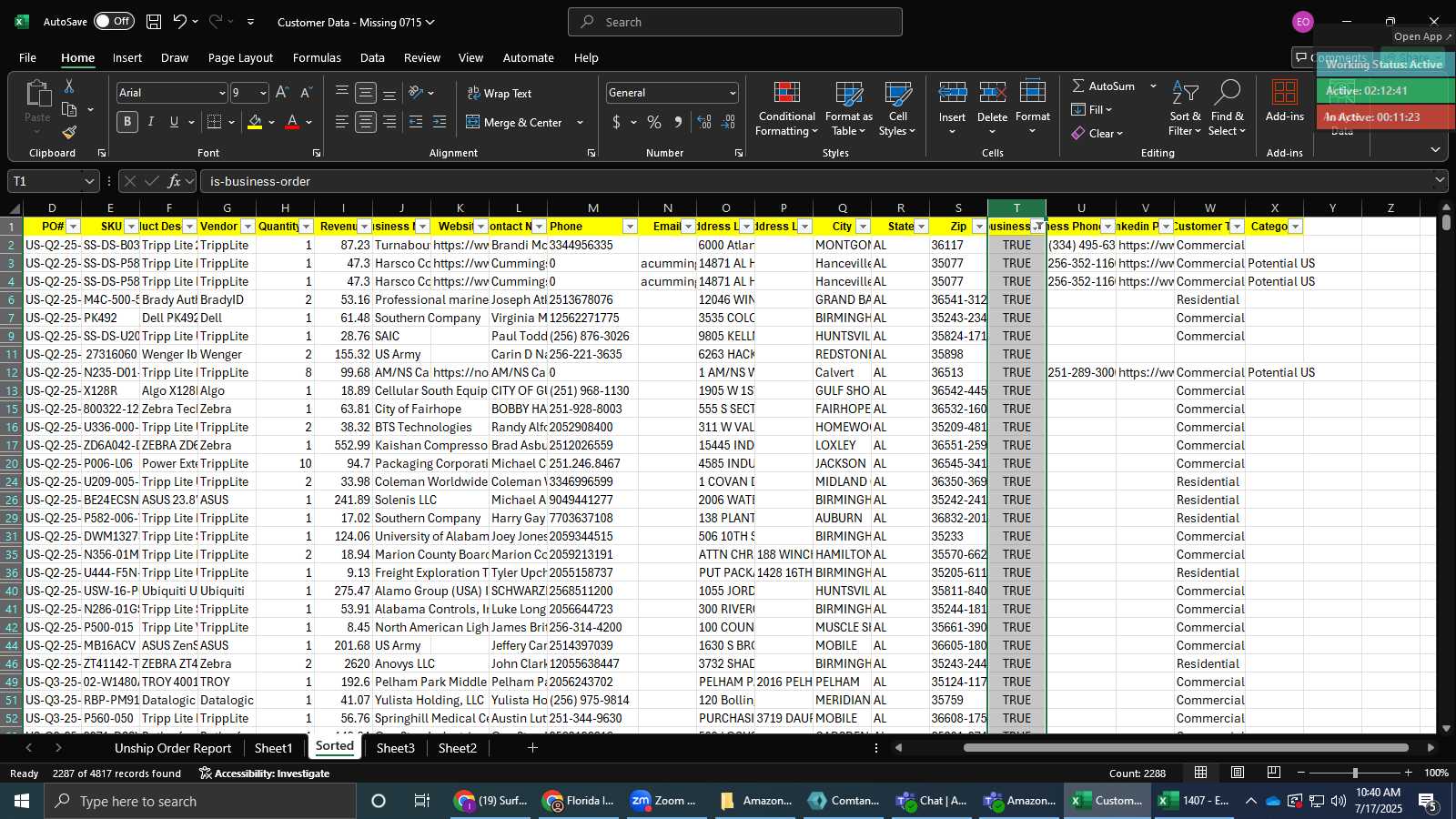Click the Undo arrow icon
Image resolution: width=1456 pixels, height=819 pixels.
point(180,22)
